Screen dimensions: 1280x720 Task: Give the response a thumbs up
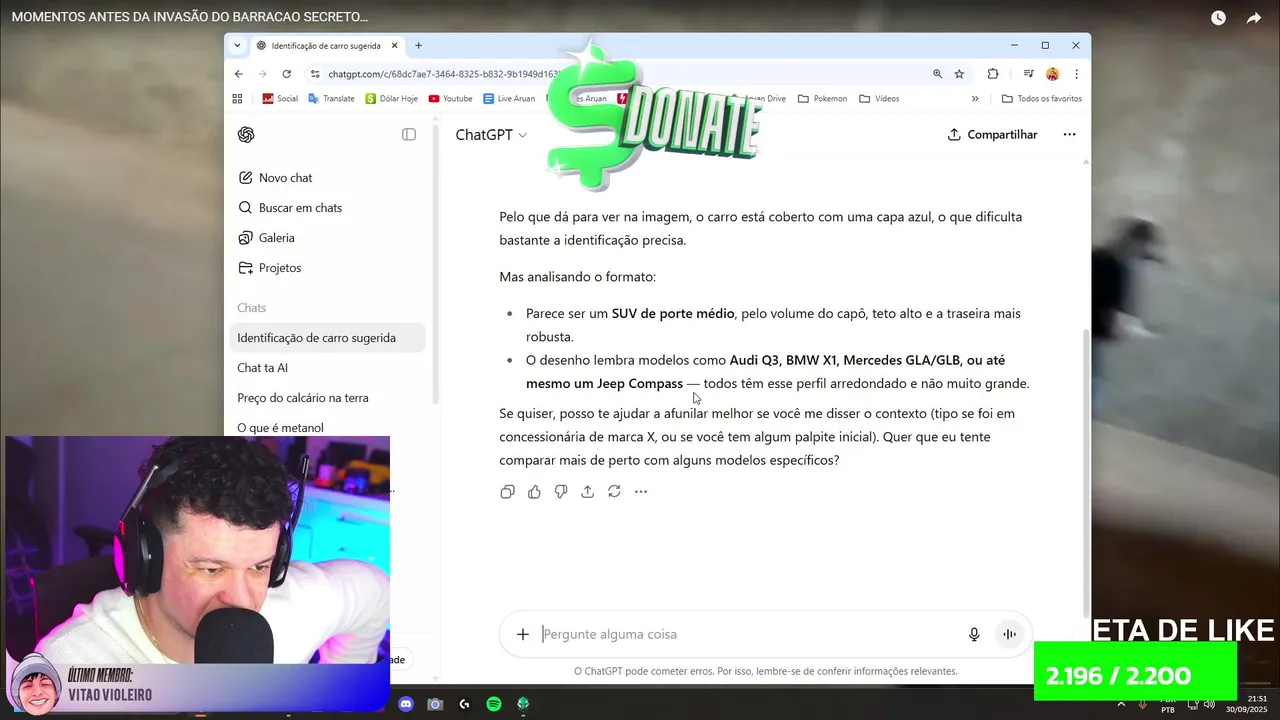pos(534,492)
